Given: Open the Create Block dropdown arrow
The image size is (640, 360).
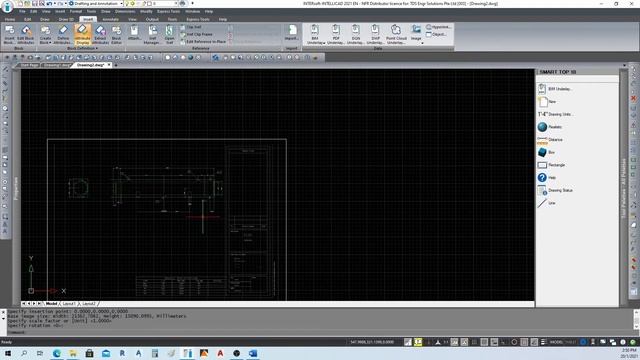Looking at the screenshot, I should tap(50, 42).
